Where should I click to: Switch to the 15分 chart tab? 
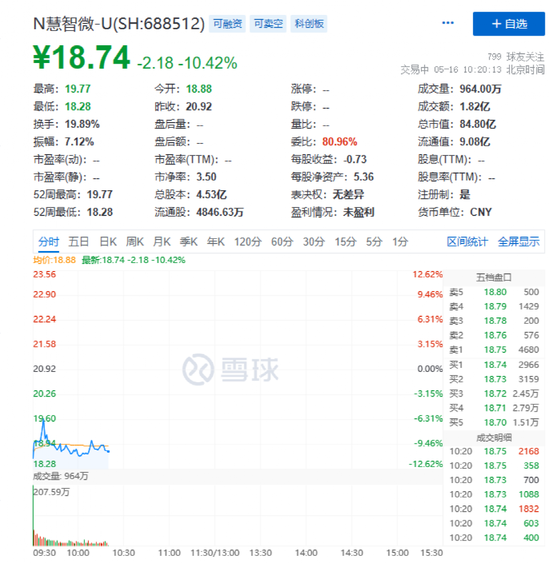click(345, 241)
